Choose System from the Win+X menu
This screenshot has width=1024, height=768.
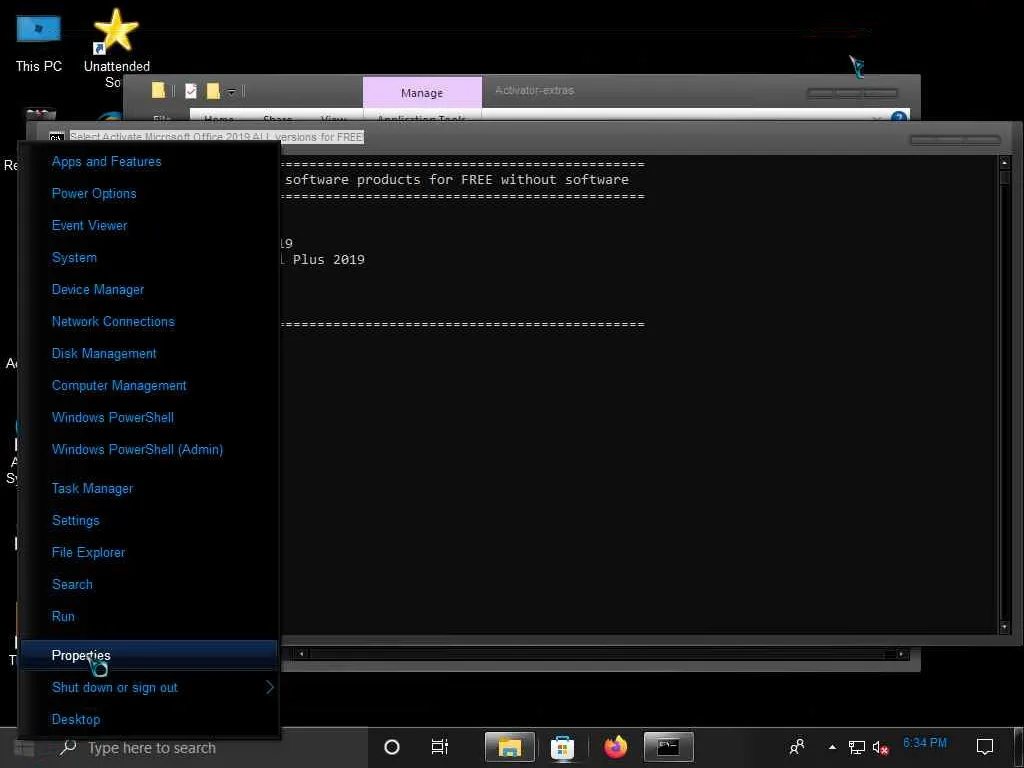(x=74, y=257)
